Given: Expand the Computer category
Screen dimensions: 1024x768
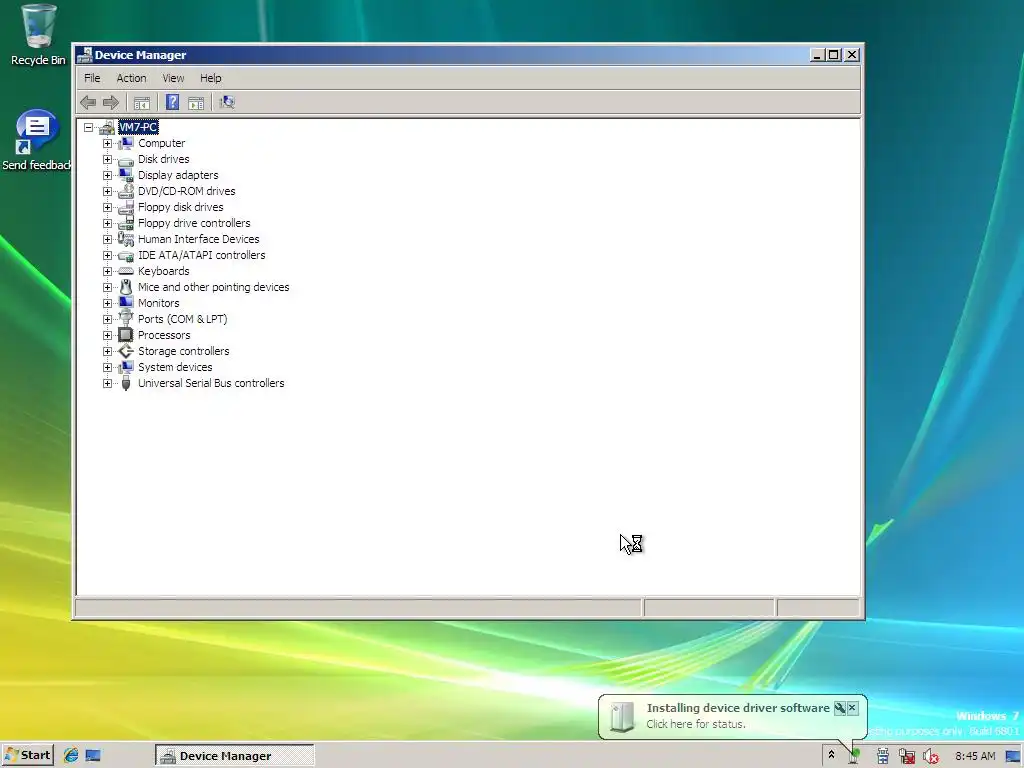Looking at the screenshot, I should (107, 143).
